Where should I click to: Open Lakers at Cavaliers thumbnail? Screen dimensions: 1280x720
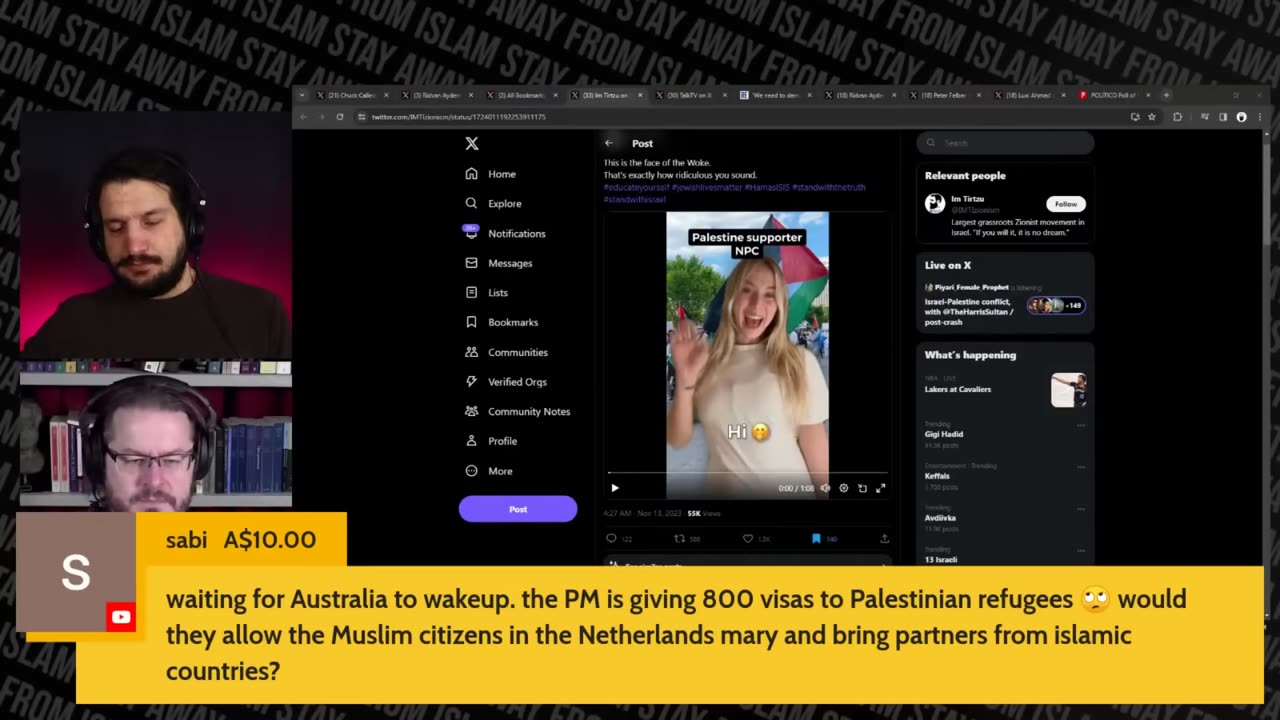pyautogui.click(x=1068, y=390)
